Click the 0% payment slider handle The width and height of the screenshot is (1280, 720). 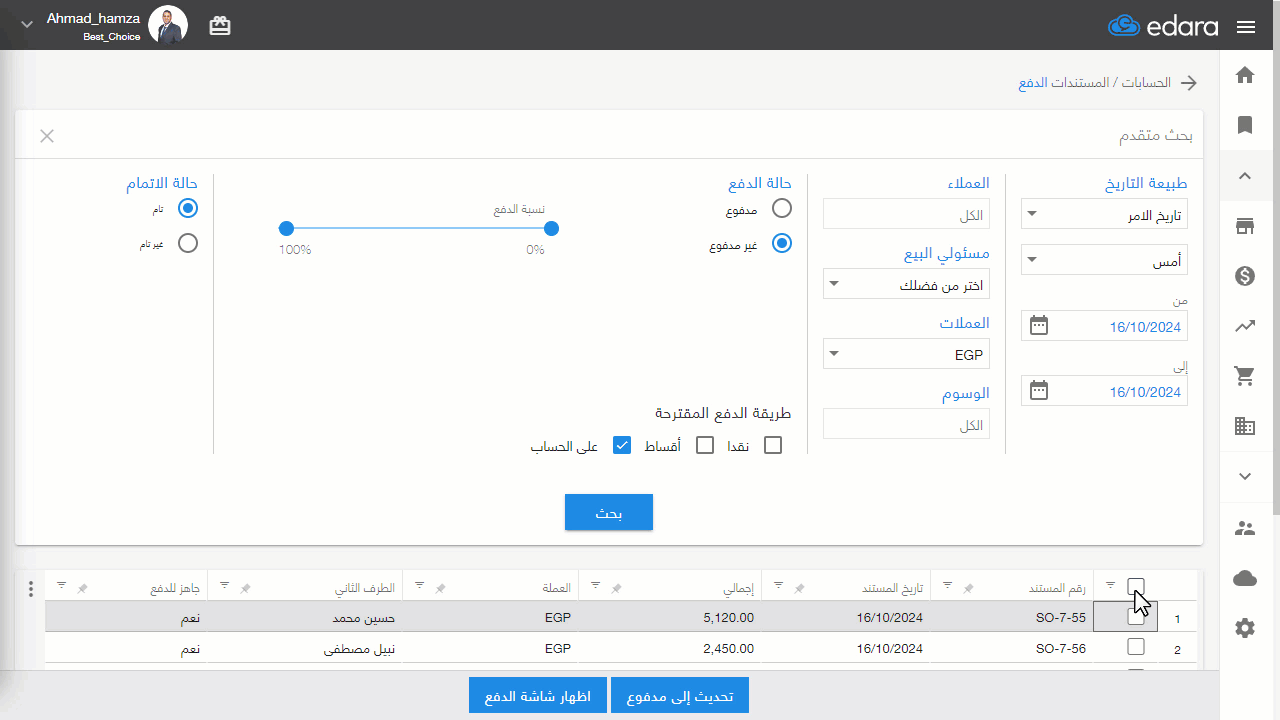(551, 229)
